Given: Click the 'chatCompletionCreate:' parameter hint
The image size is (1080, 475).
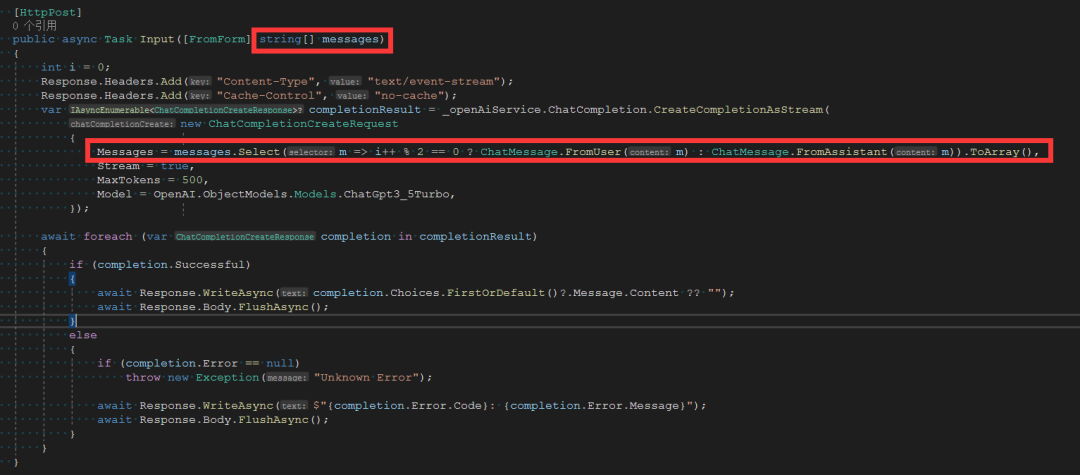Looking at the screenshot, I should [122, 123].
